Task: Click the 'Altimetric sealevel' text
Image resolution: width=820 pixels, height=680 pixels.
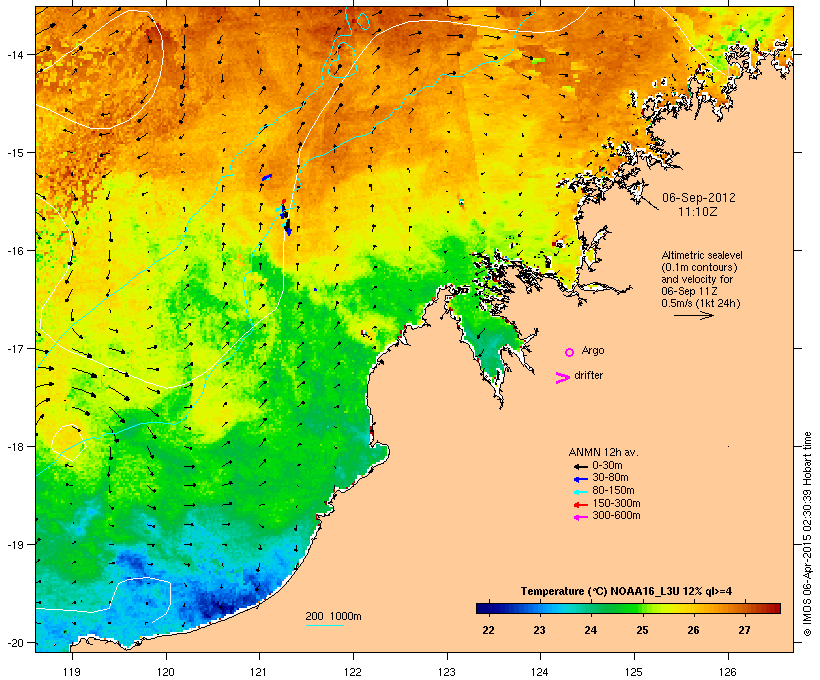Action: pos(702,255)
